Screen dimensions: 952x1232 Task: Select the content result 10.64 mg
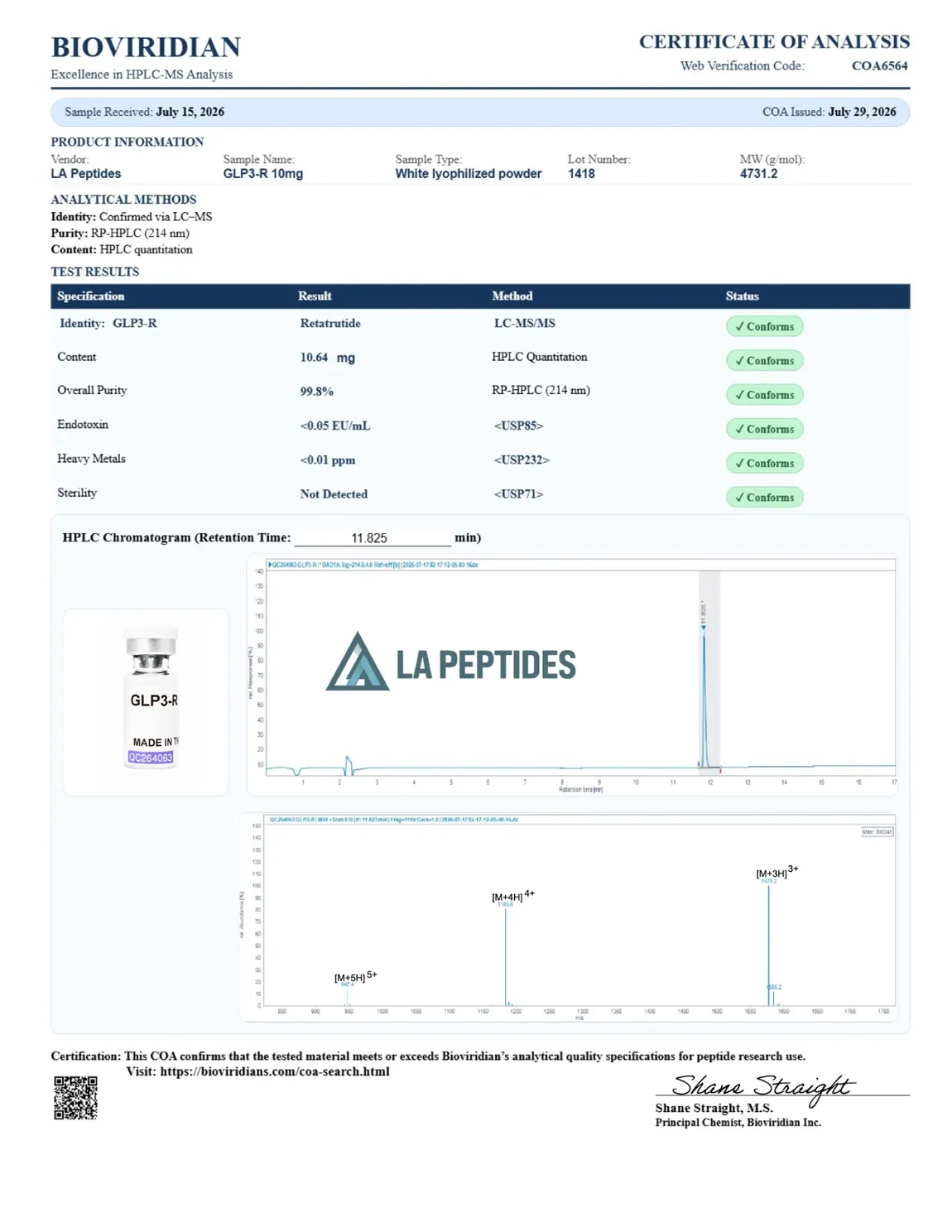(x=328, y=358)
